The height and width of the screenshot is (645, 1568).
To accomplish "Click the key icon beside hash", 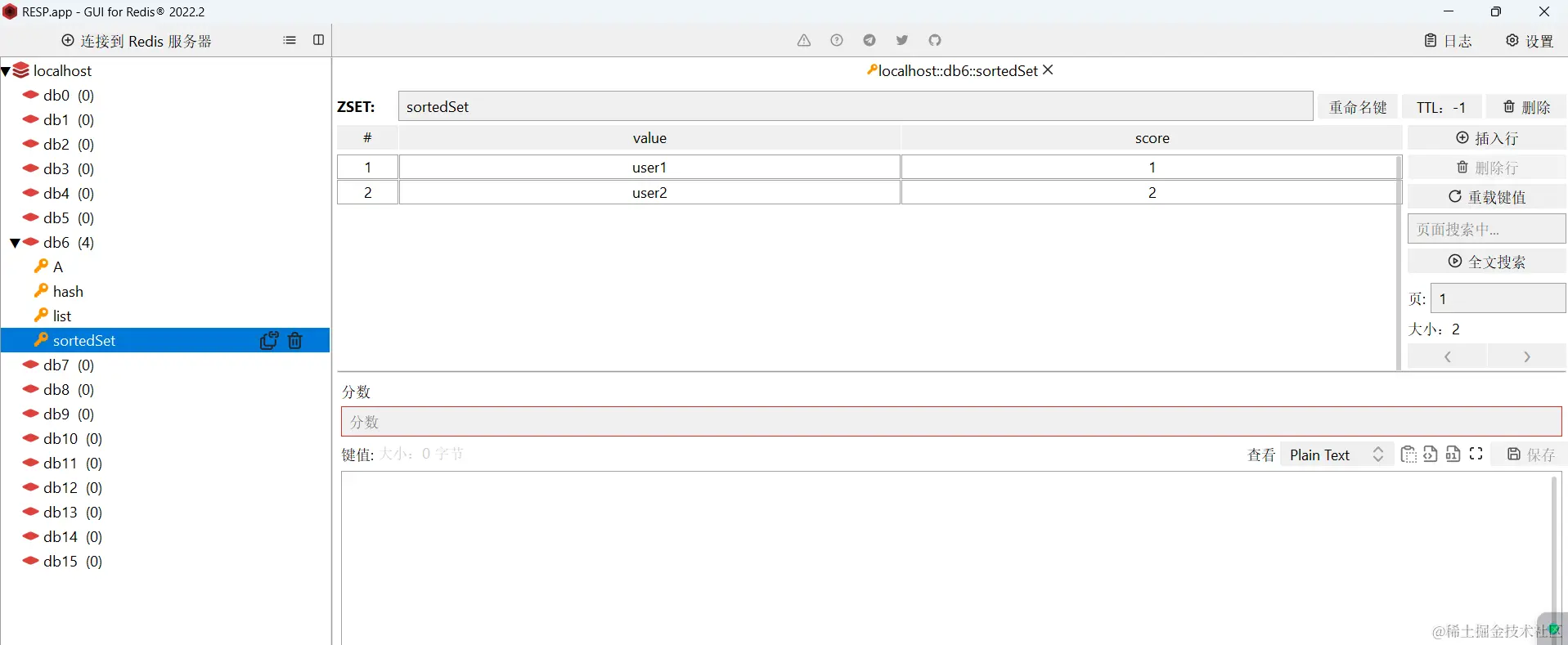I will tap(41, 291).
